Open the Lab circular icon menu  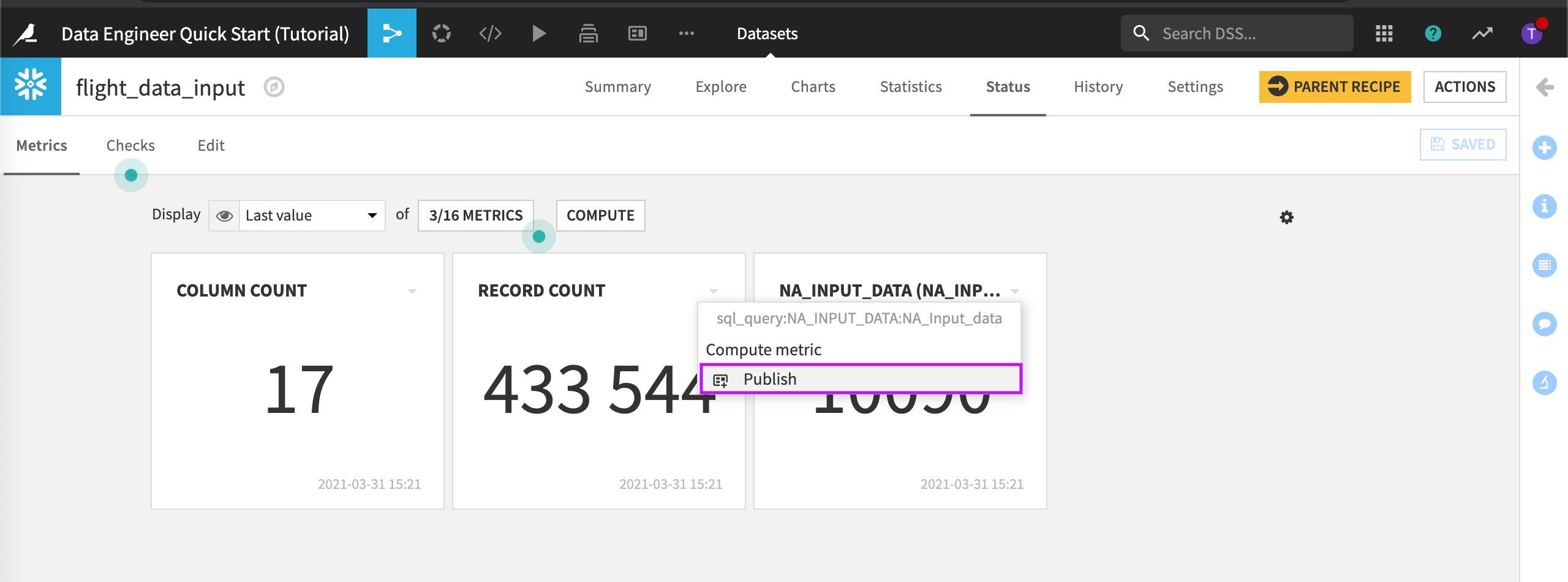[441, 33]
